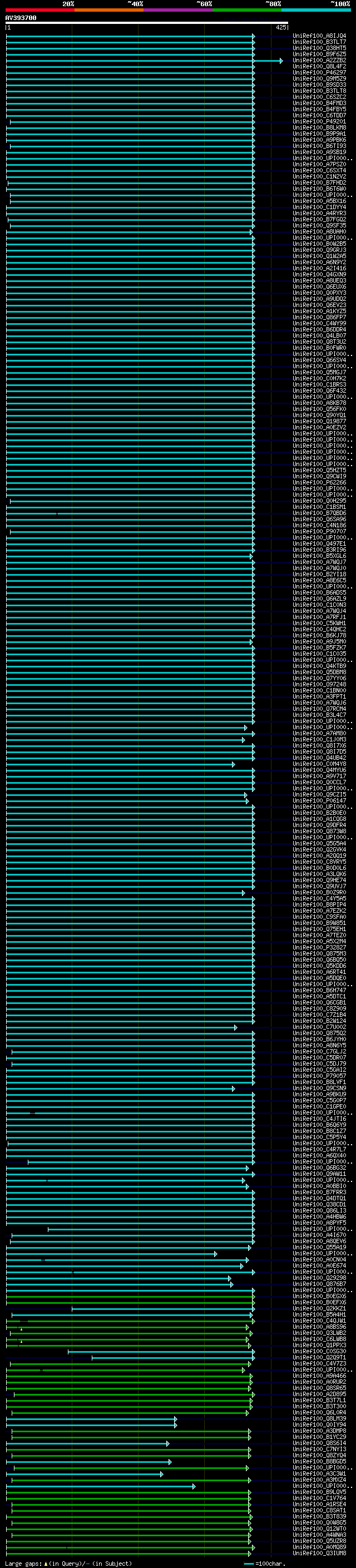
Task: Open hit UniRef100_A7PSZ0
Action: tap(319, 164)
